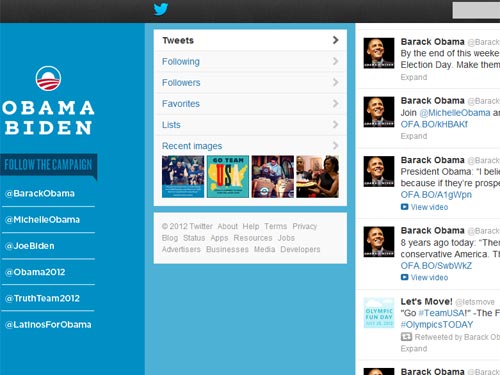Open the Resources footer link

click(253, 238)
